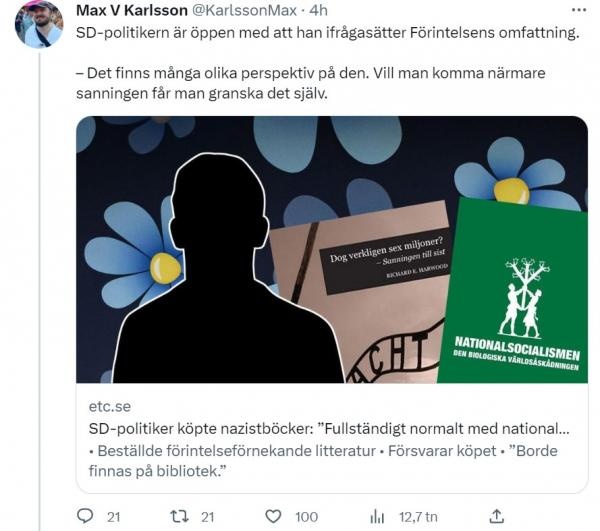This screenshot has height=531, width=600.
Task: Click the retweet arrows icon
Action: [179, 517]
